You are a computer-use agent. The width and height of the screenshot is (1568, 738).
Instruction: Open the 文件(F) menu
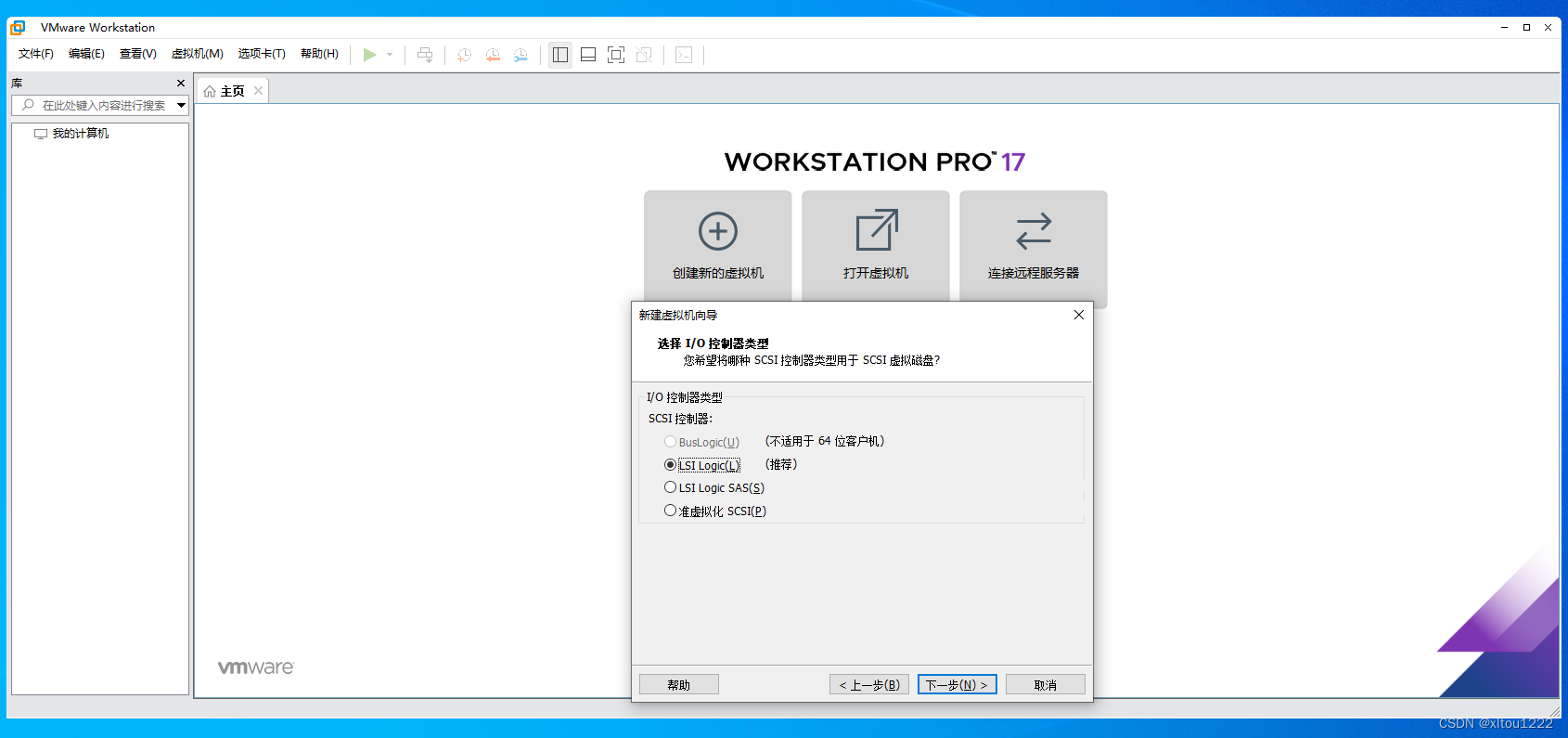pos(36,54)
